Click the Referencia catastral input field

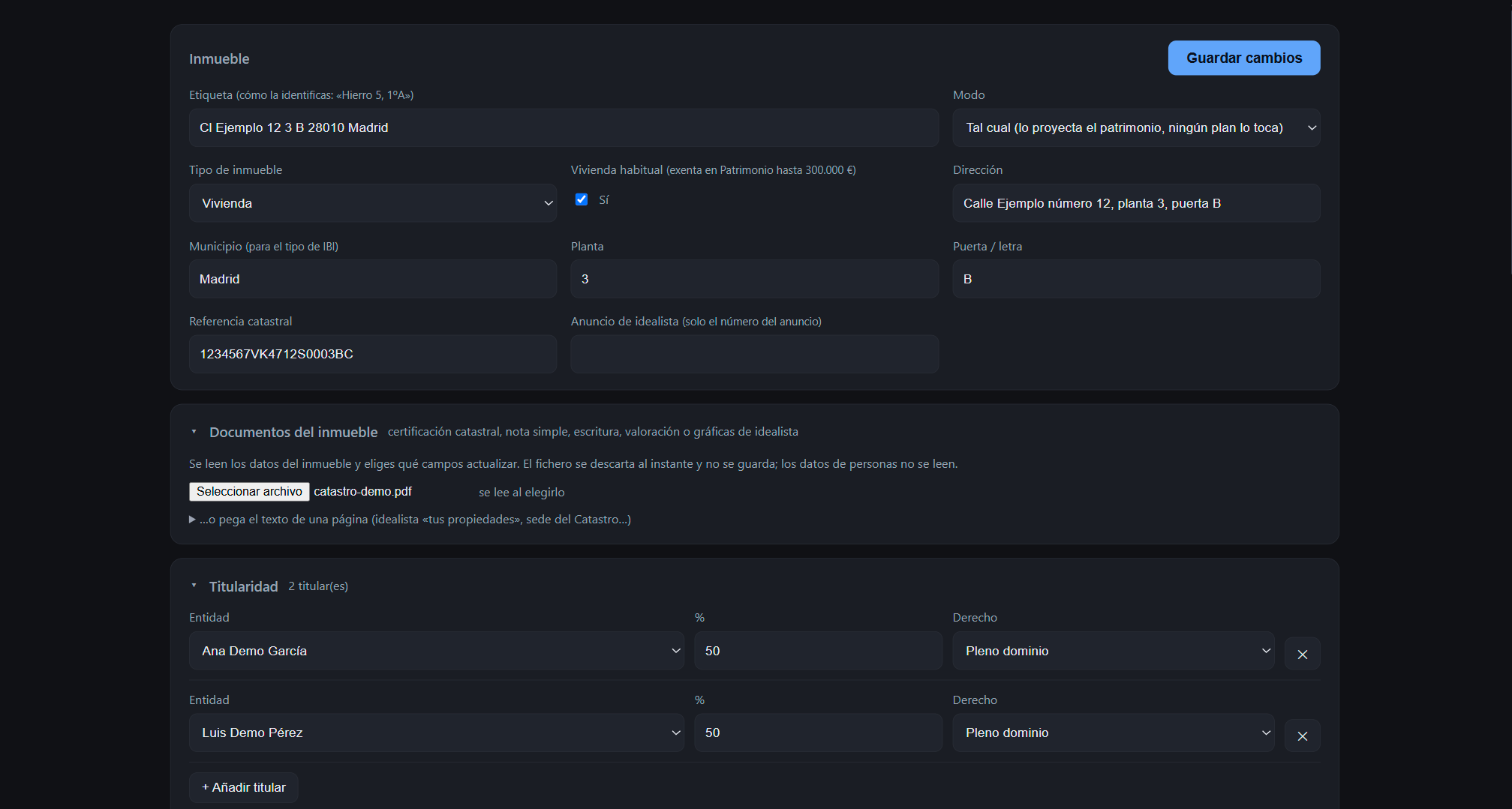click(x=372, y=354)
